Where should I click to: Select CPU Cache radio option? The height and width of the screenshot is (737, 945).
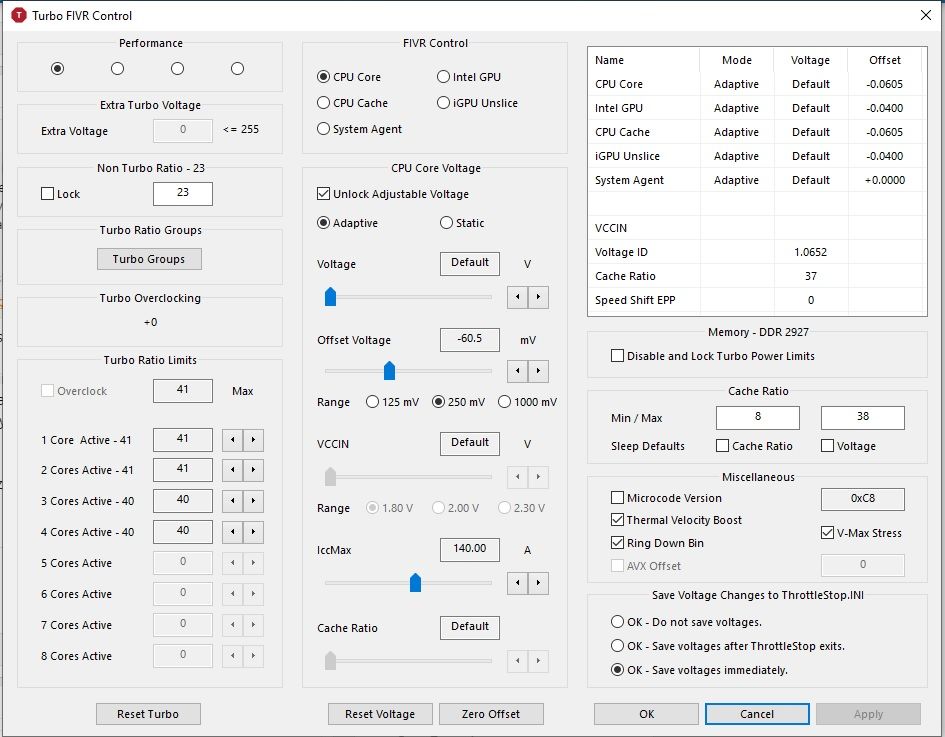[x=353, y=103]
